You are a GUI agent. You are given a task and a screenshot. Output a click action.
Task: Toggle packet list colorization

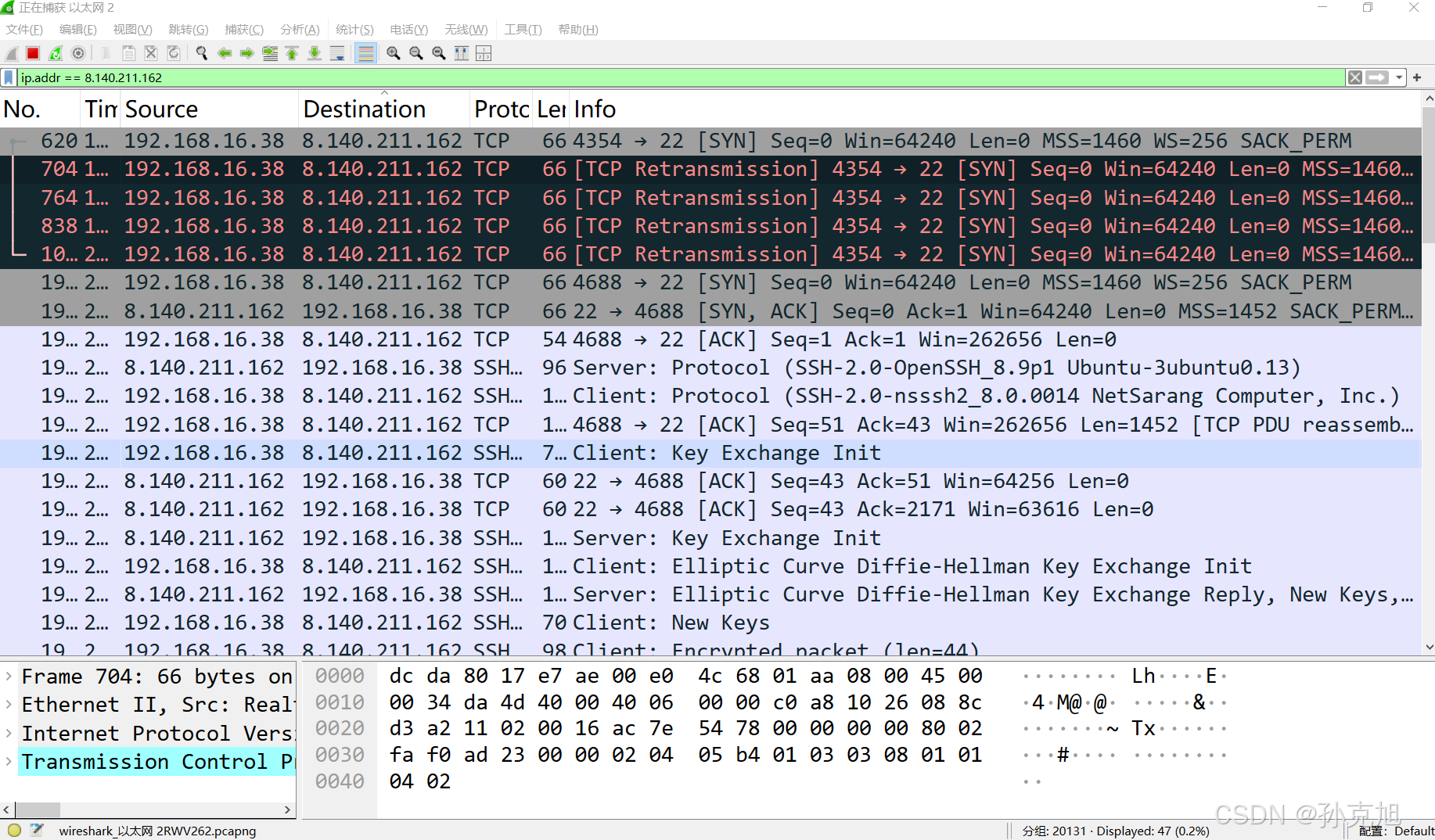(x=365, y=53)
